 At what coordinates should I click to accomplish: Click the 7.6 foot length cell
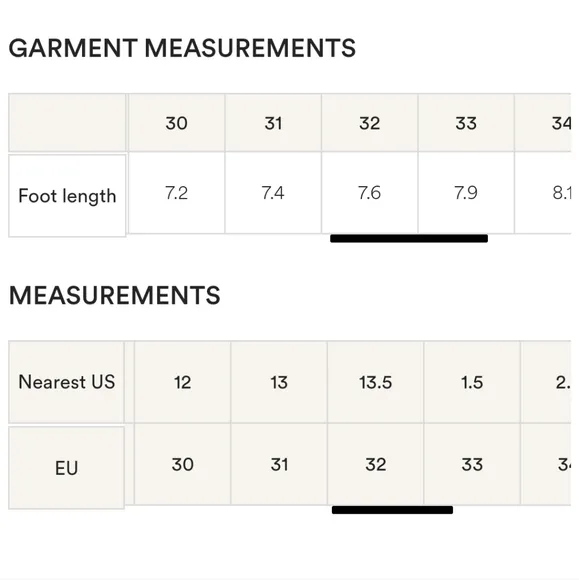(x=370, y=193)
